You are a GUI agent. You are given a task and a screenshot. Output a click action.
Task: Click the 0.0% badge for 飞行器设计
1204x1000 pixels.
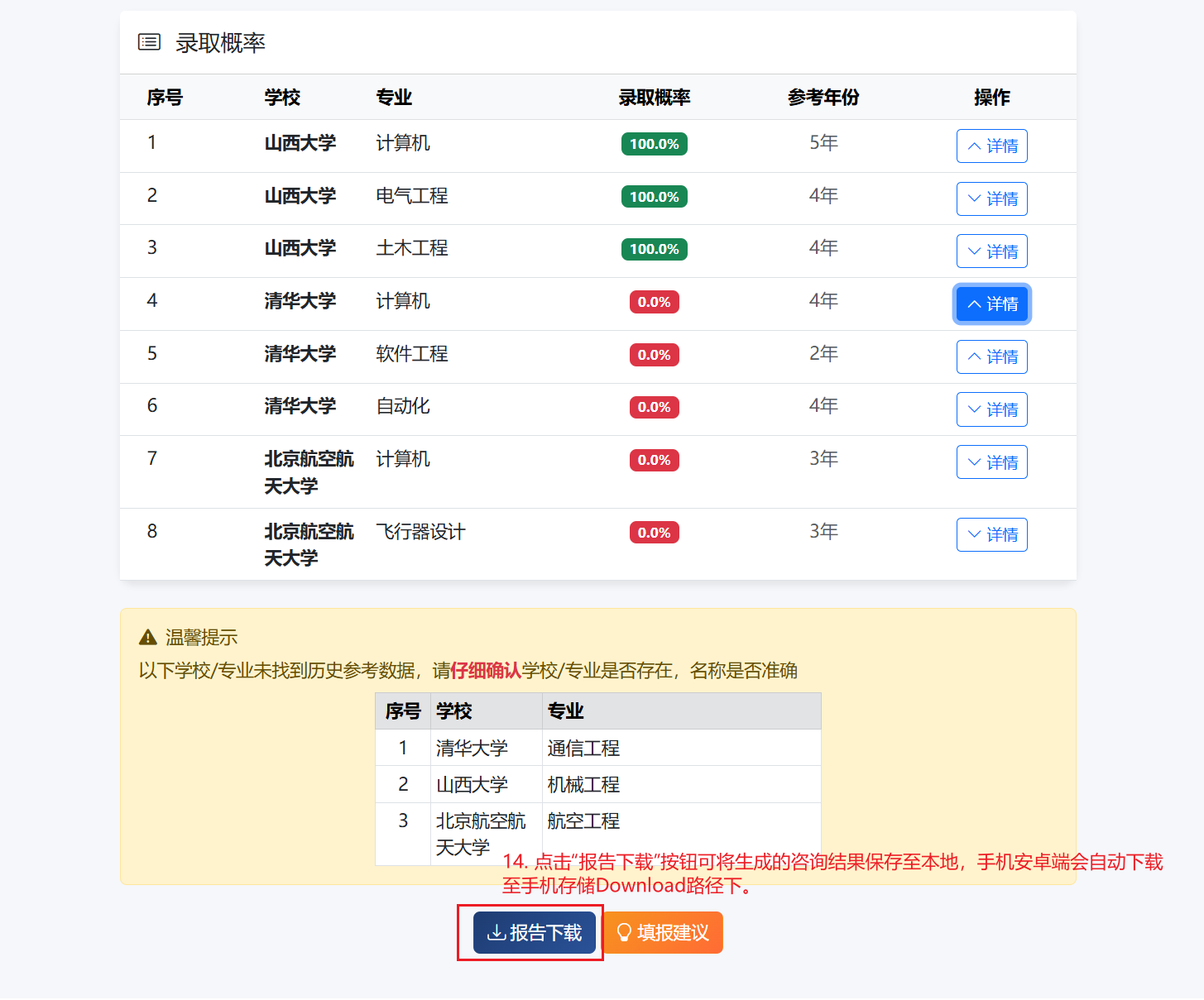[655, 533]
